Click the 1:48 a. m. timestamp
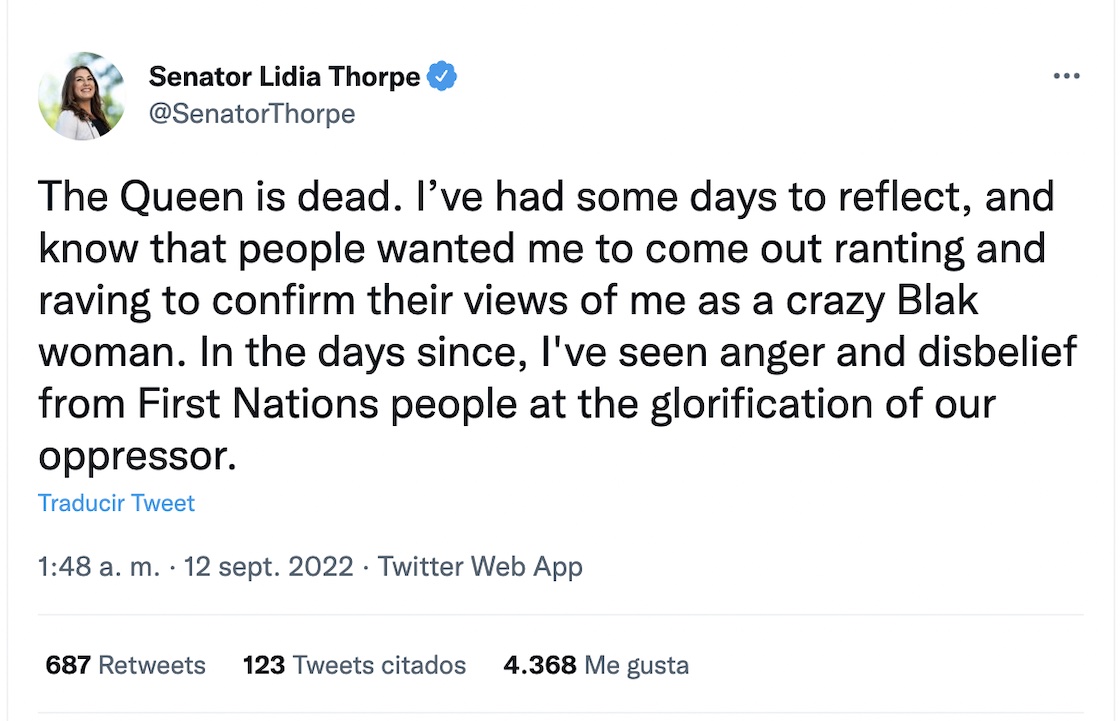Image resolution: width=1120 pixels, height=721 pixels. point(98,568)
